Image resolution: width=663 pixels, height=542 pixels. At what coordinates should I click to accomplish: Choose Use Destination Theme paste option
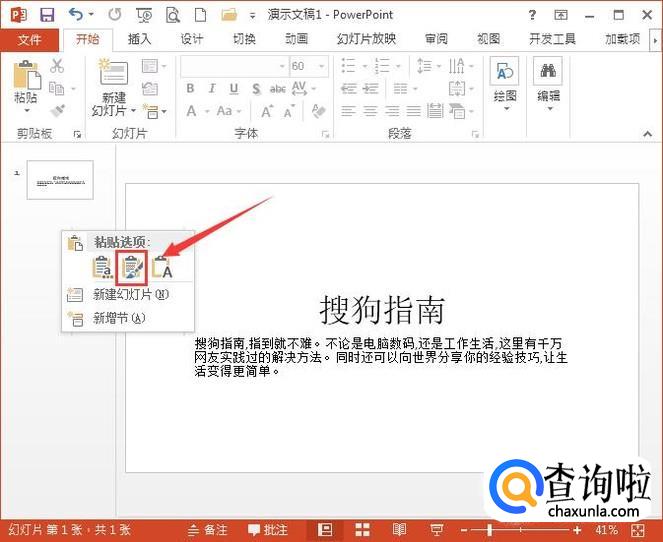coord(102,267)
